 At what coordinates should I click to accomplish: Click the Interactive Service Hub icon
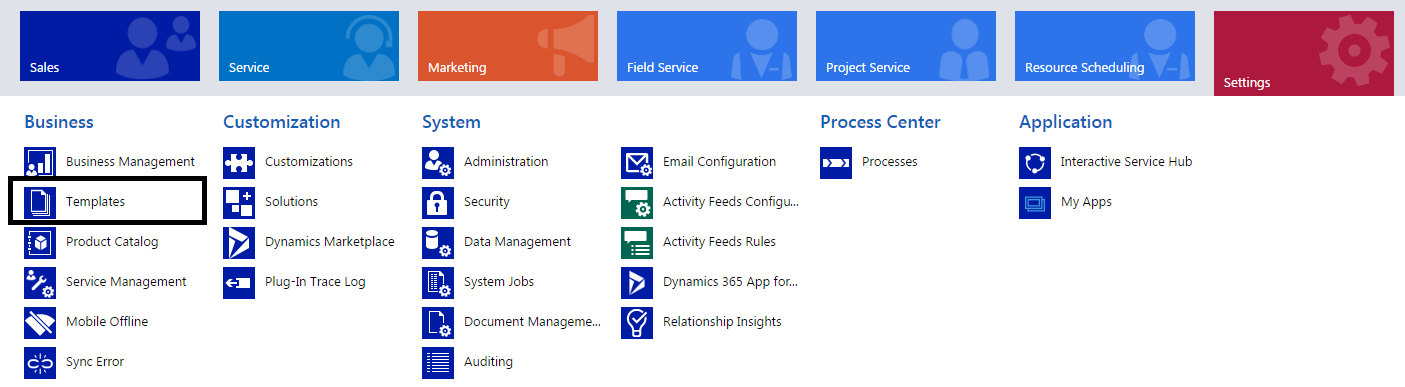pyautogui.click(x=1035, y=162)
